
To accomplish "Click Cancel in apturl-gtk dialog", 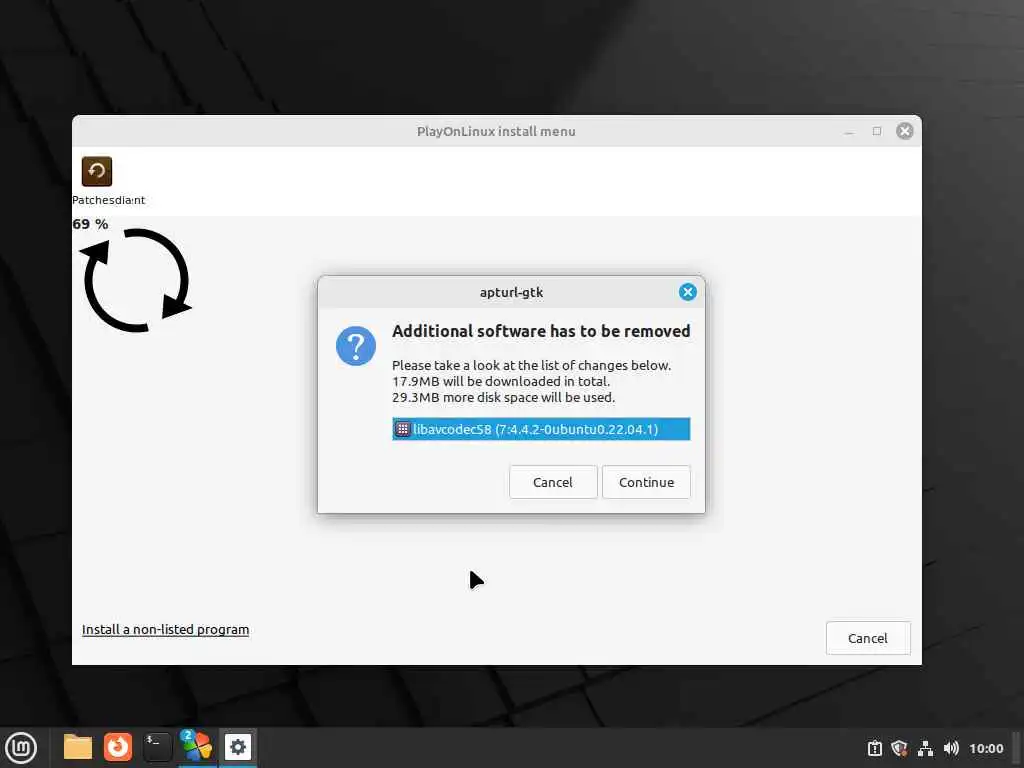I will coord(552,482).
